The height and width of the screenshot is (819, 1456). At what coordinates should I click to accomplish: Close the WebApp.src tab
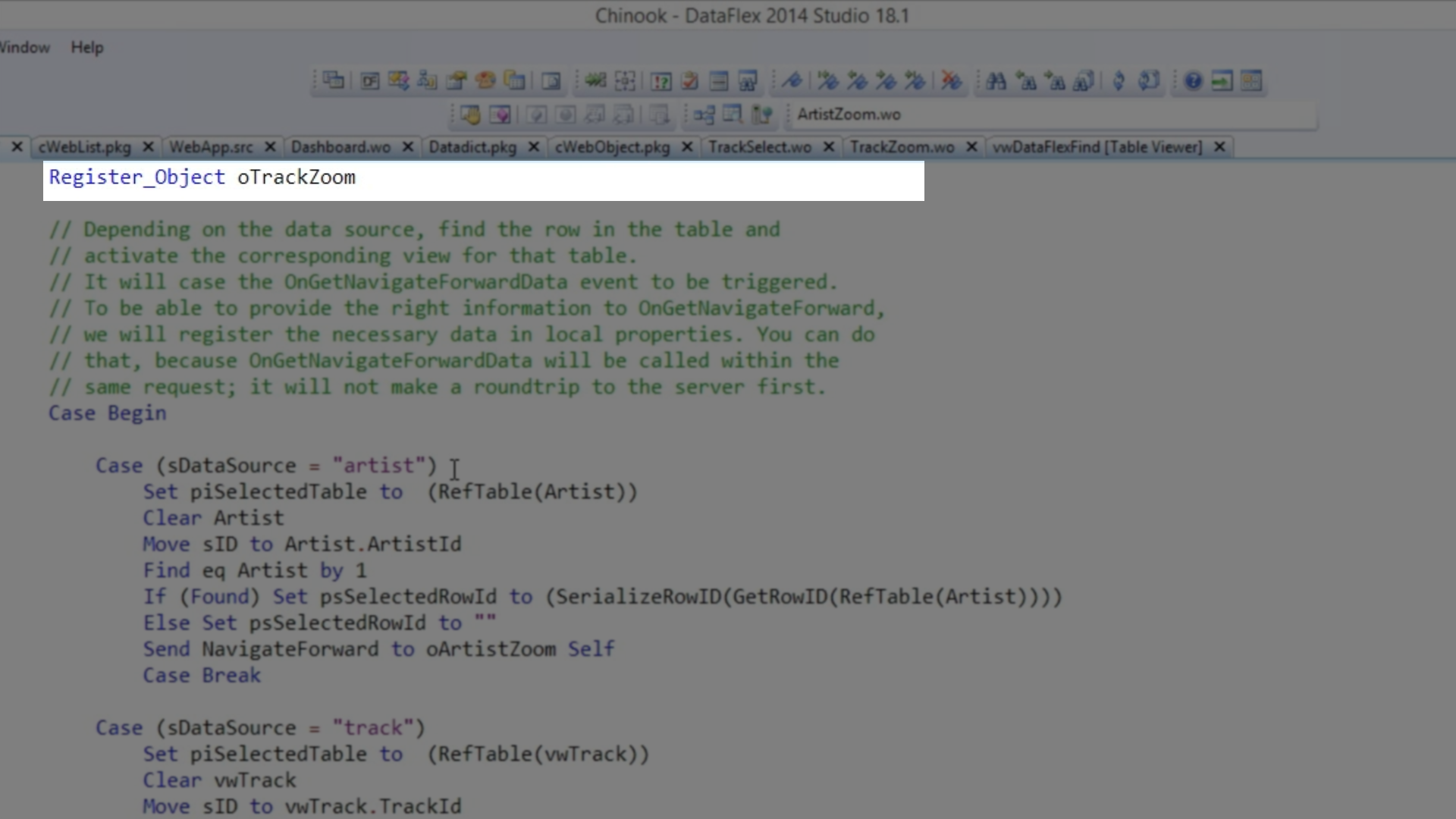coord(270,147)
